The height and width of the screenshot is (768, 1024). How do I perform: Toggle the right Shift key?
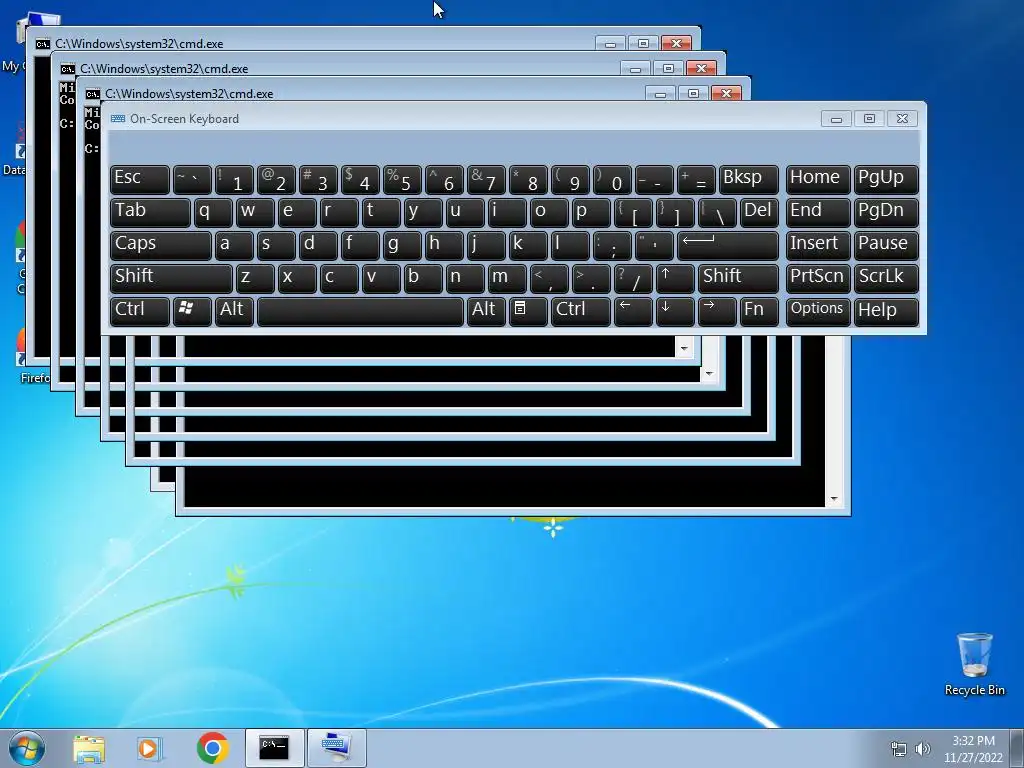738,278
